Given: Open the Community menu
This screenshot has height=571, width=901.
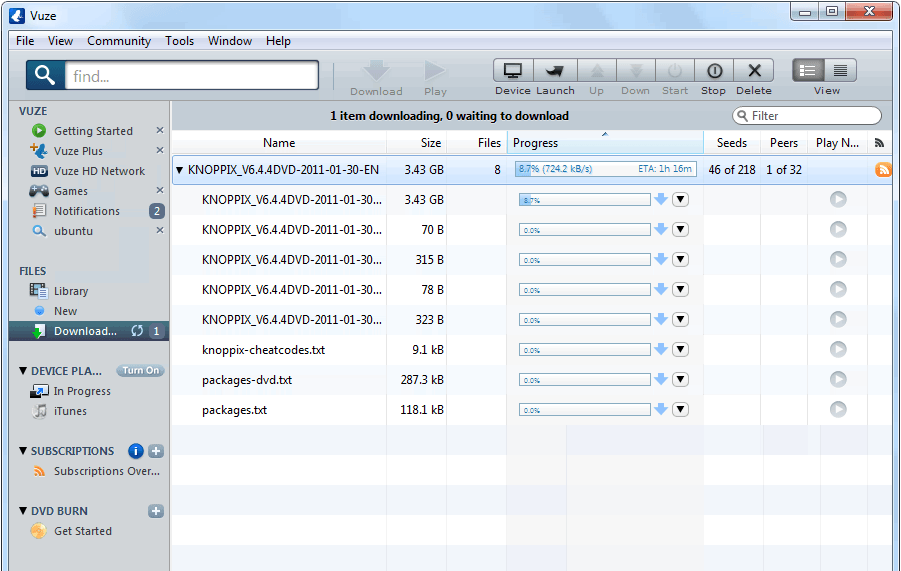Looking at the screenshot, I should (119, 41).
